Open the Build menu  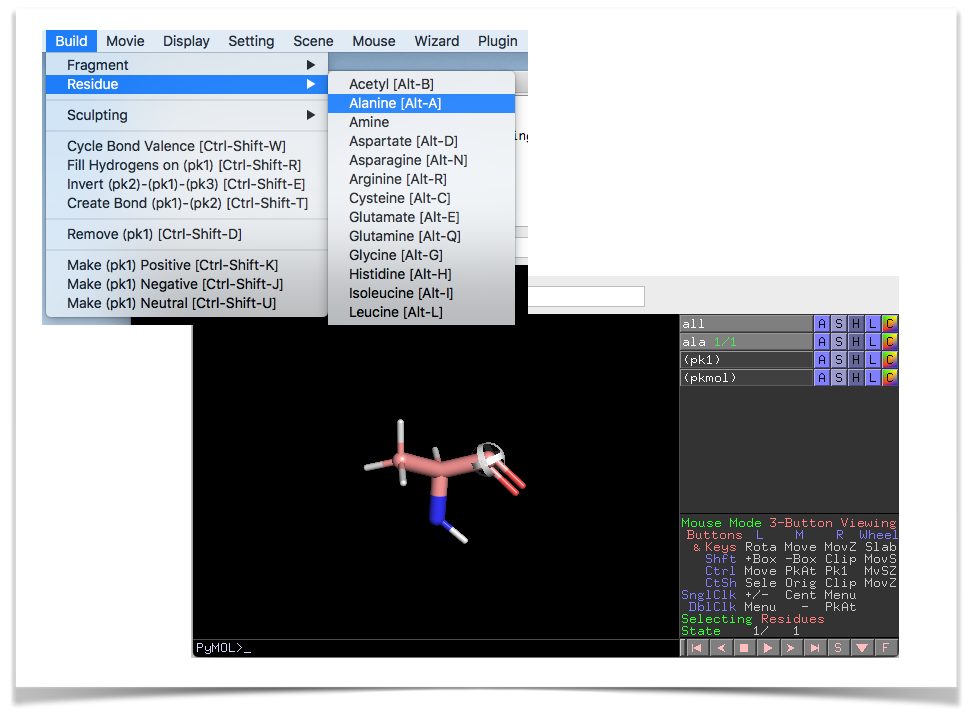[71, 42]
